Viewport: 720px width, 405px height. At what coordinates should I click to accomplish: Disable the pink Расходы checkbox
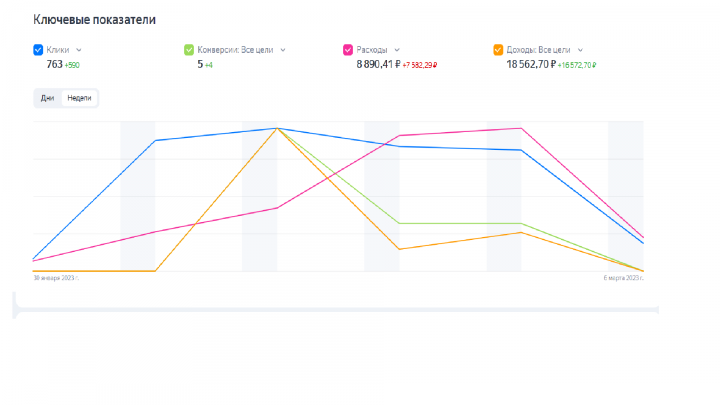point(348,49)
